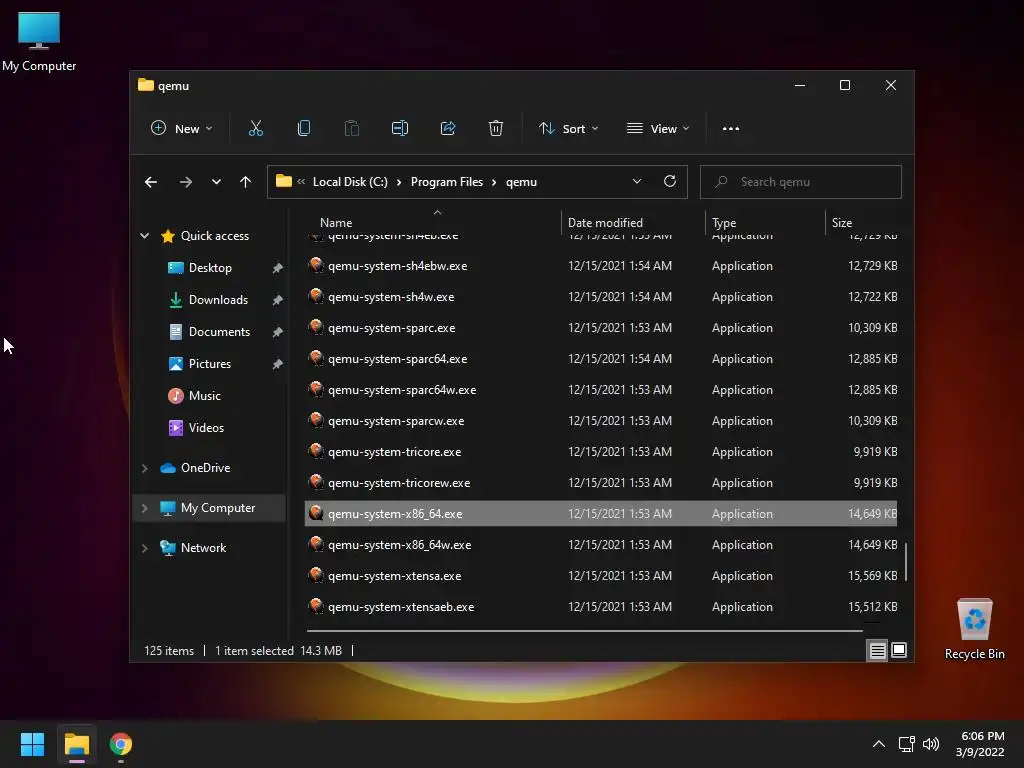Open Documents in navigation pane
This screenshot has height=768, width=1024.
click(x=219, y=332)
